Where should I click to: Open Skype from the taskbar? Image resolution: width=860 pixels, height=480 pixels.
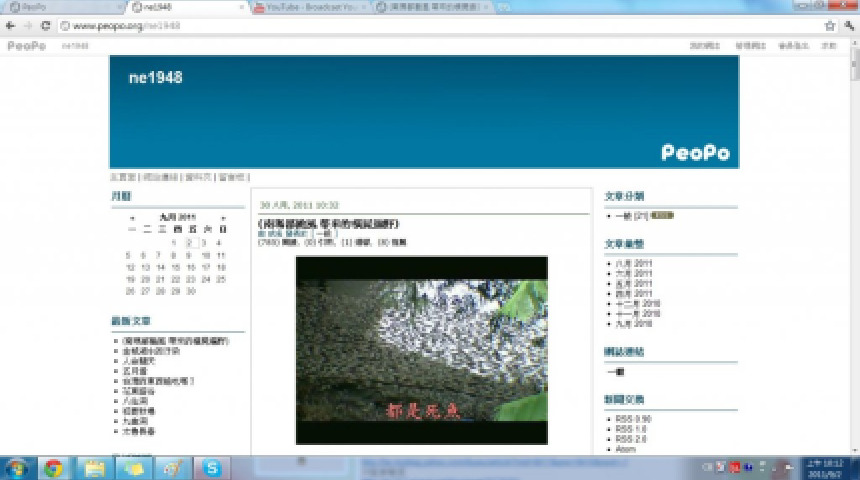pyautogui.click(x=212, y=468)
